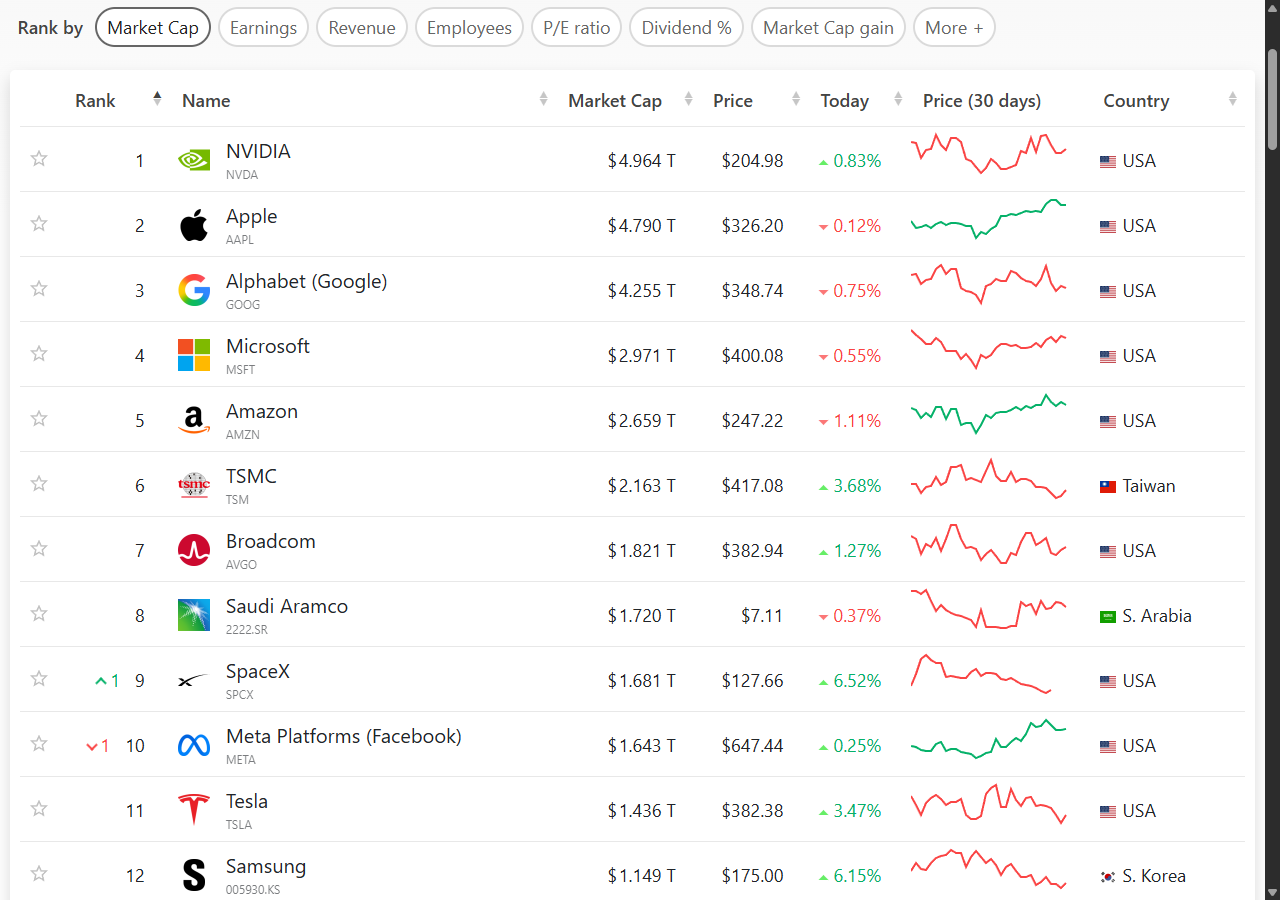Star SpaceX as a favorite

pyautogui.click(x=39, y=678)
